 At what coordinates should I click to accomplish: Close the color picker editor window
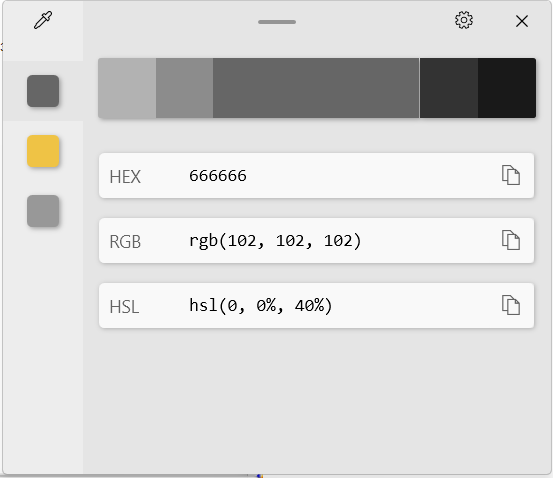click(x=522, y=21)
